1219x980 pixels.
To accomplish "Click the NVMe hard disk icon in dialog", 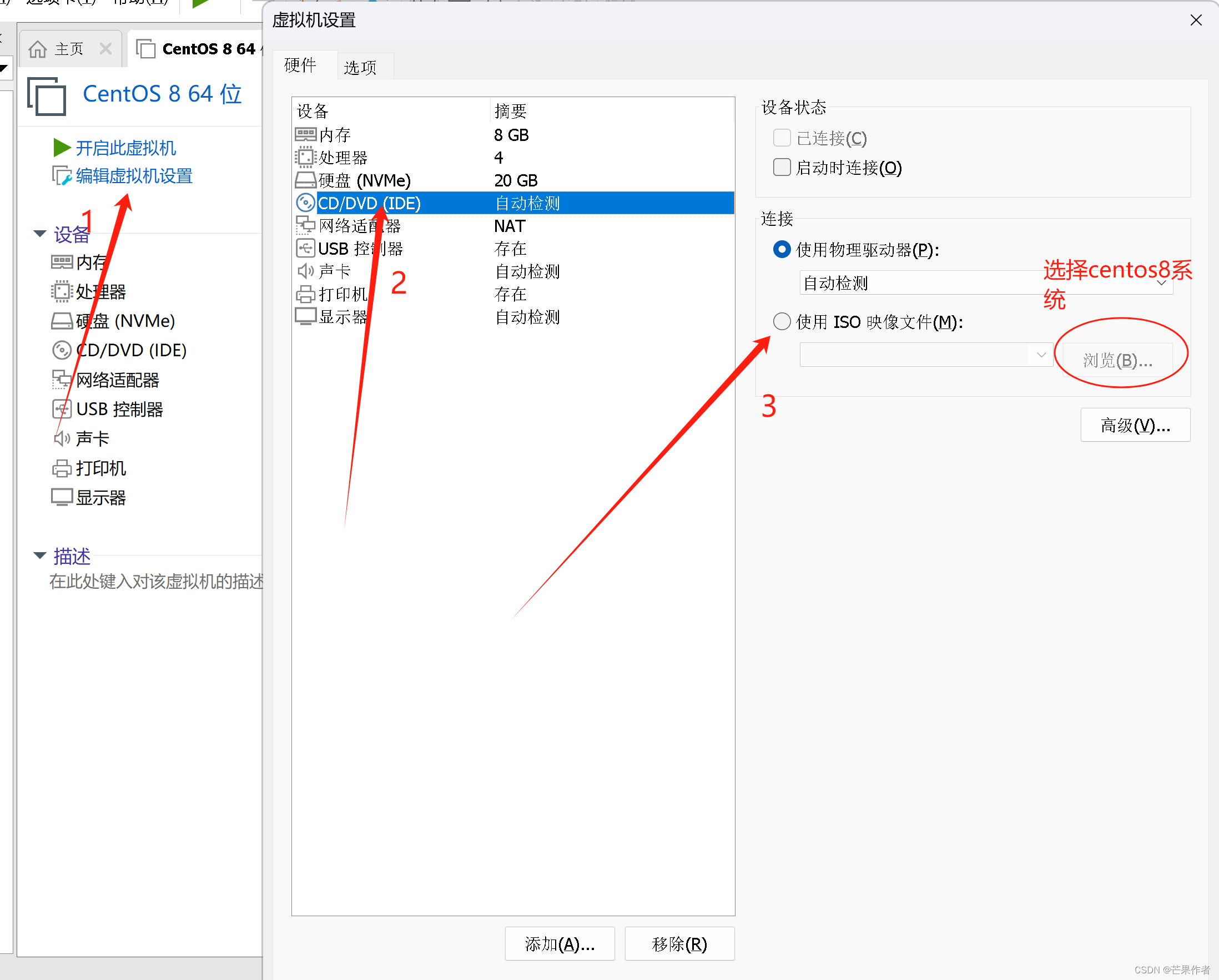I will tap(305, 180).
